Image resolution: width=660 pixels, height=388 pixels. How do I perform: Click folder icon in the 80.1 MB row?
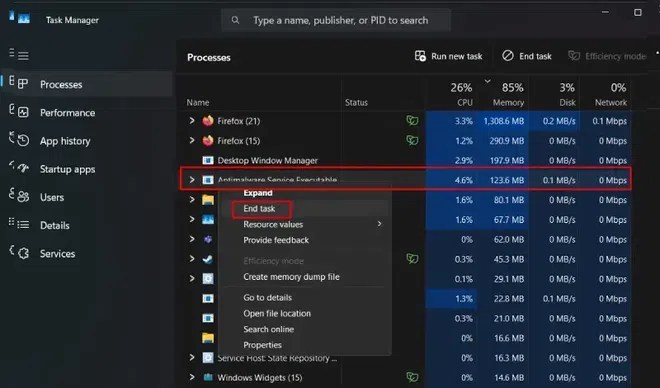pos(208,199)
